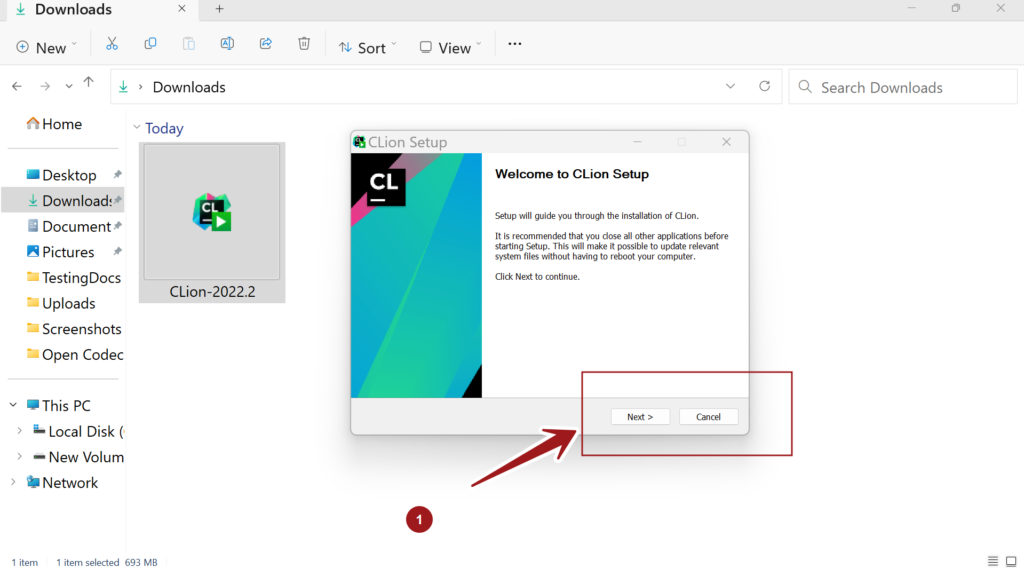Open the See more ellipsis menu
The image size is (1024, 568).
[x=515, y=45]
